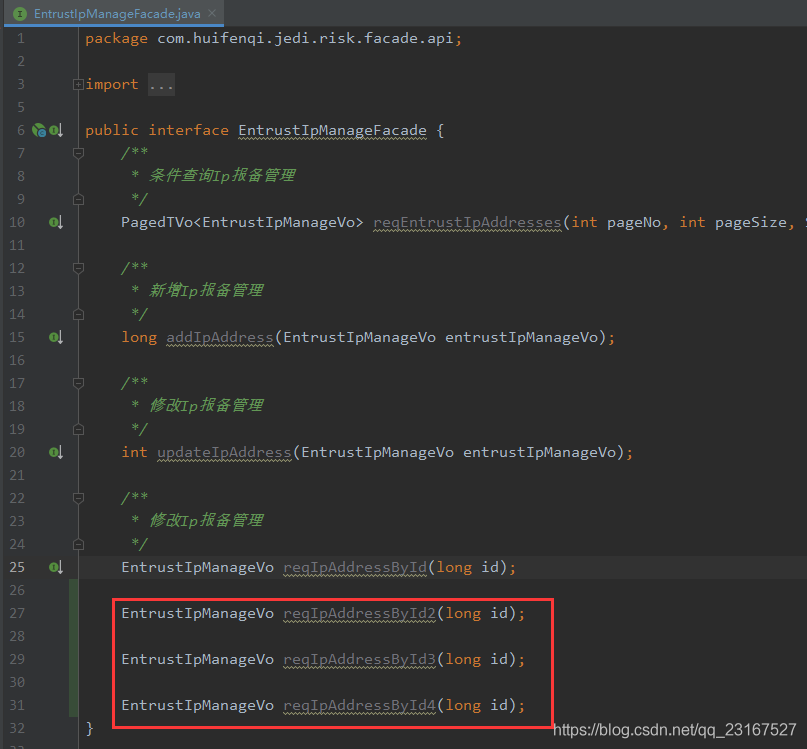Collapse the Javadoc comment starting on line 7
Image resolution: width=807 pixels, height=749 pixels.
coord(78,153)
